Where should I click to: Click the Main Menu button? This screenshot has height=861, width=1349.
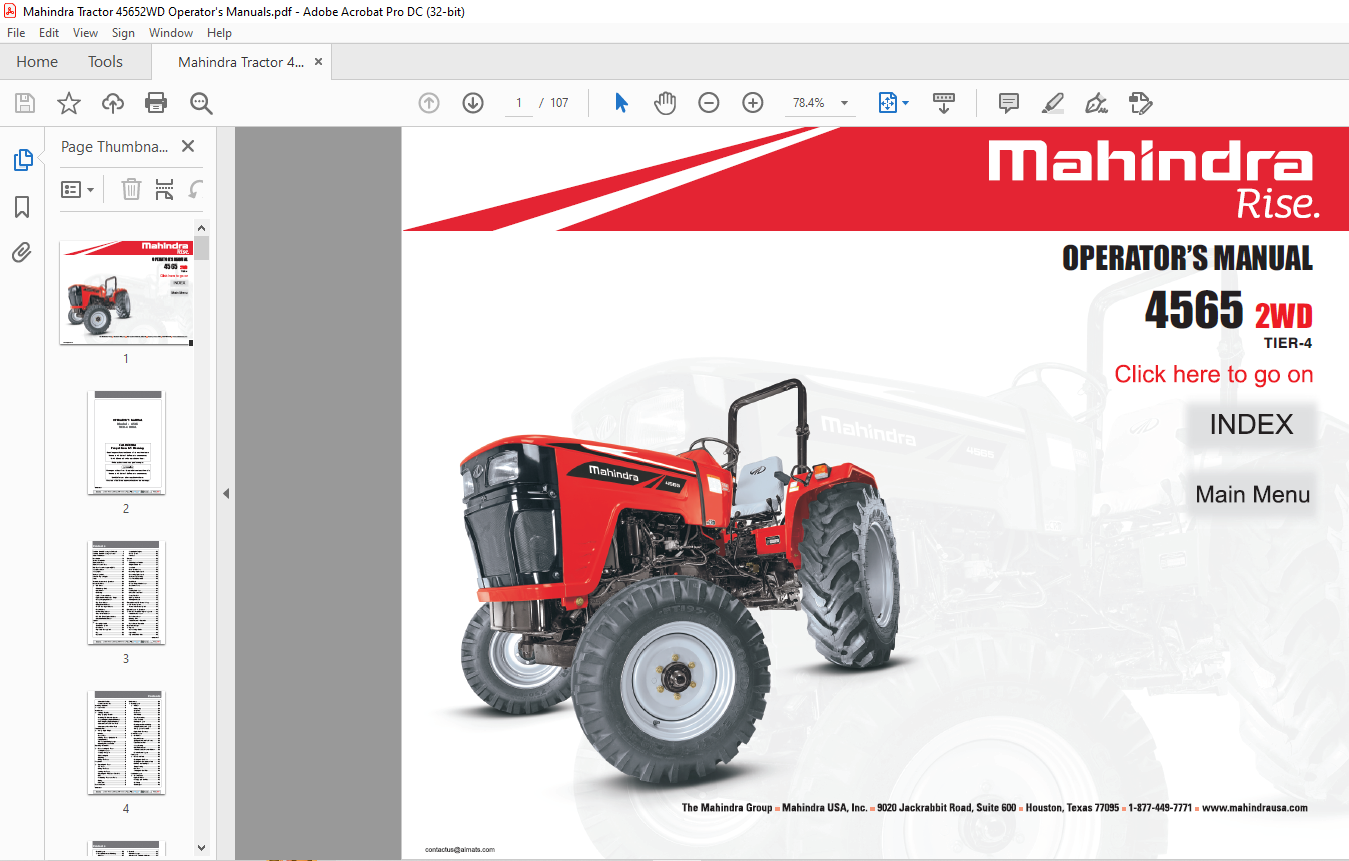(x=1252, y=494)
